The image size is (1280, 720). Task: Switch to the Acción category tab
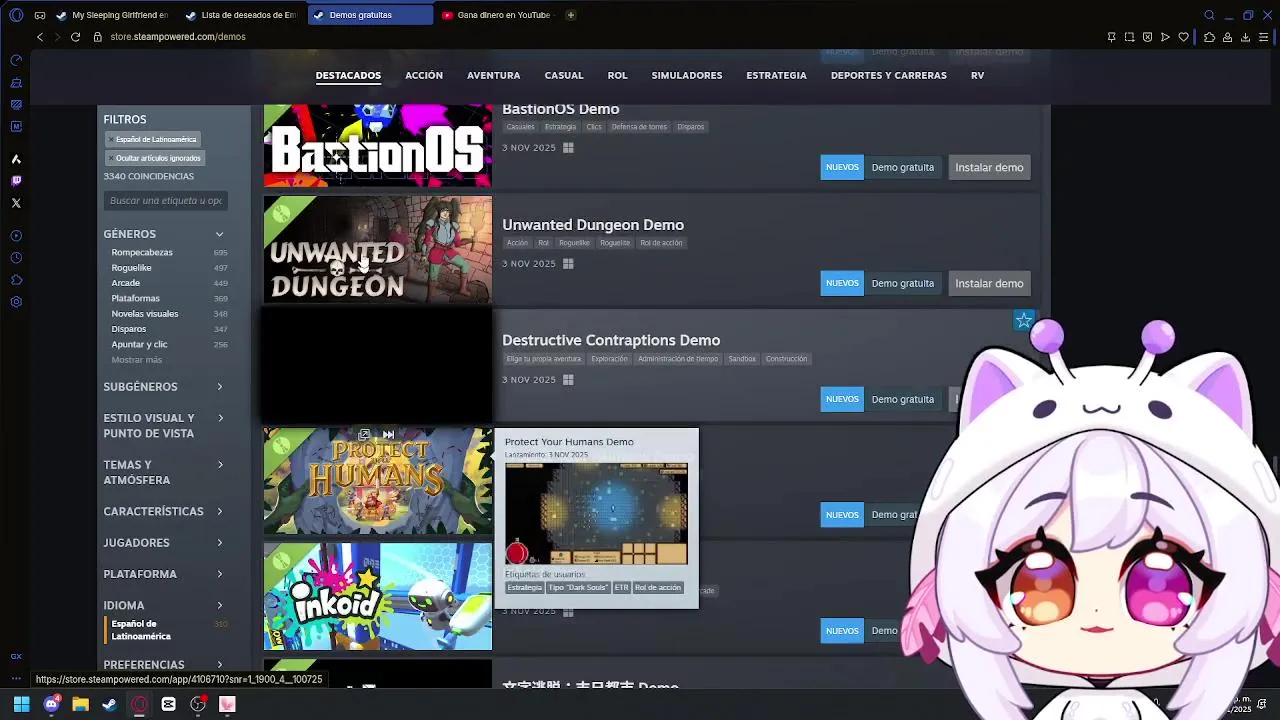tap(424, 75)
